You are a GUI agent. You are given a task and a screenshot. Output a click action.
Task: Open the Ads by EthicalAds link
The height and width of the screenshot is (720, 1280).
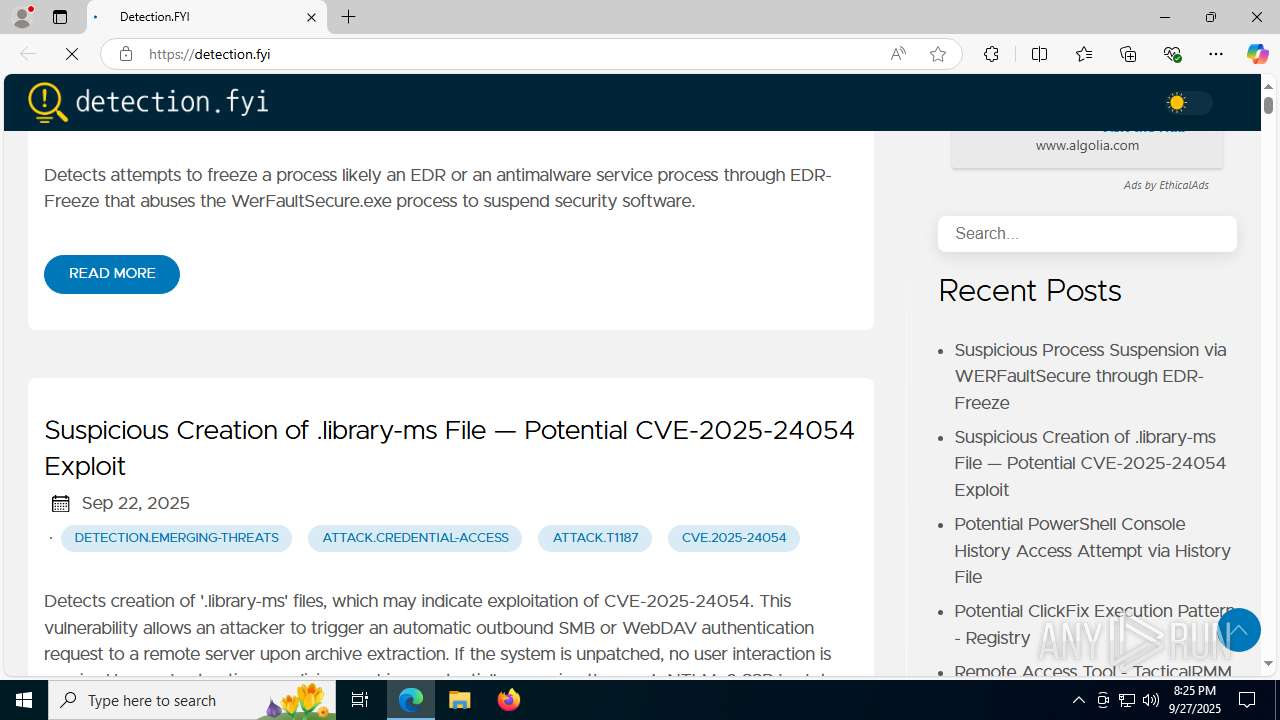[x=1166, y=185]
